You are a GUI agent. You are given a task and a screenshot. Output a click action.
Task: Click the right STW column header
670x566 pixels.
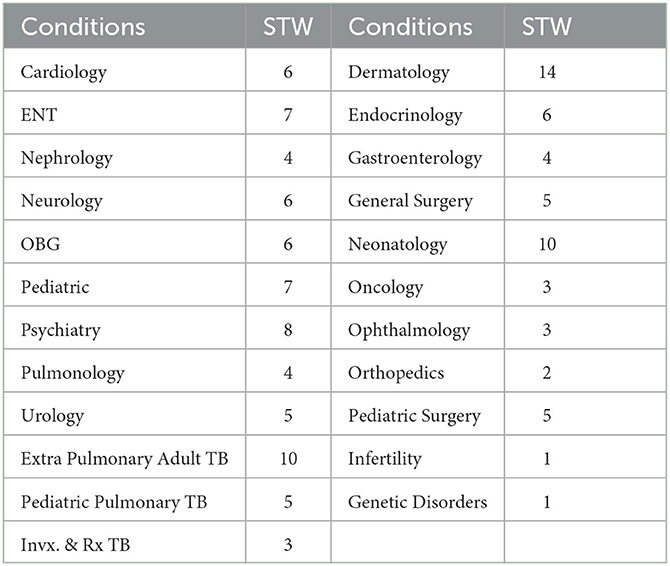pyautogui.click(x=585, y=26)
